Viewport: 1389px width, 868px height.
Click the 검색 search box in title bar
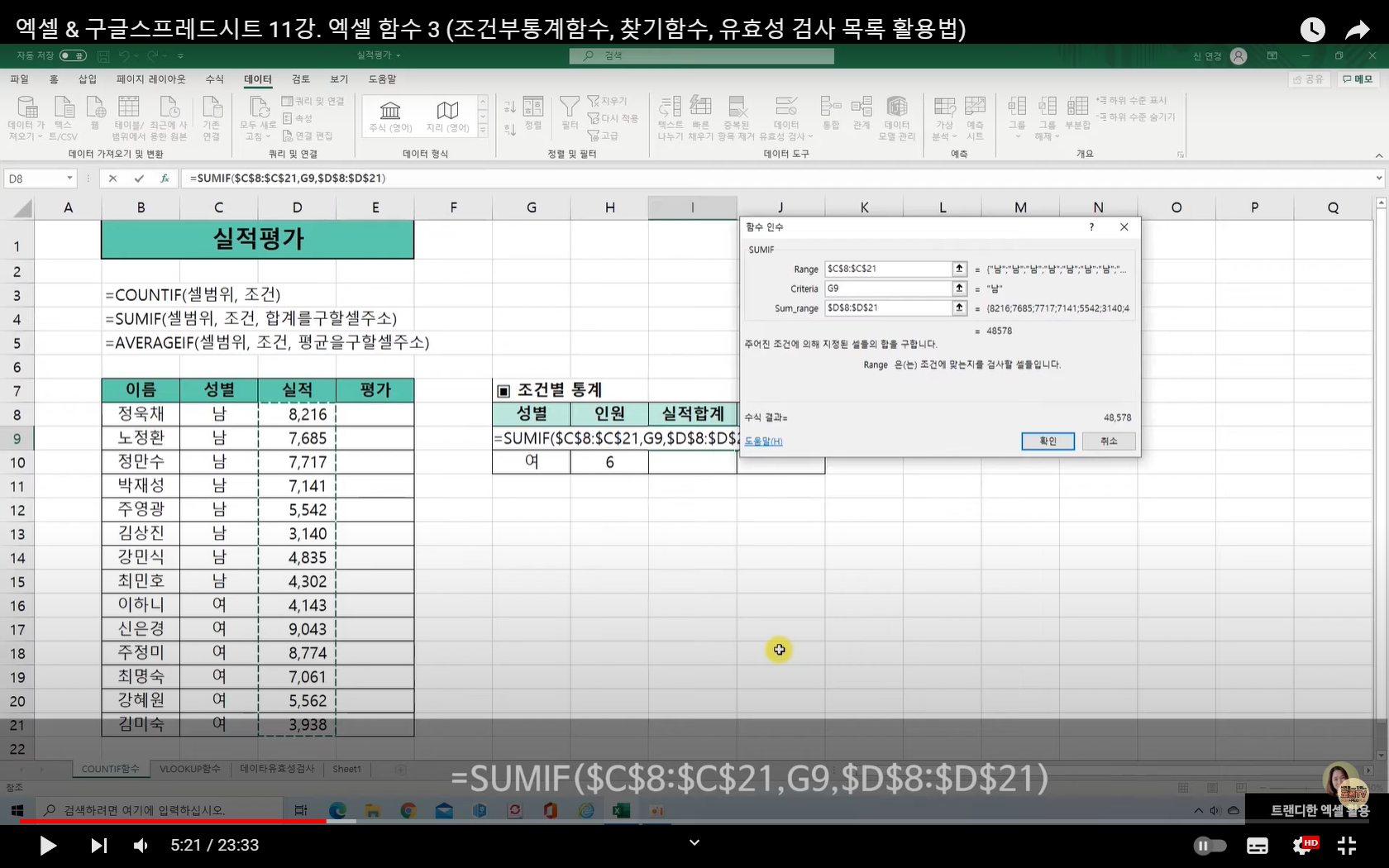701,55
